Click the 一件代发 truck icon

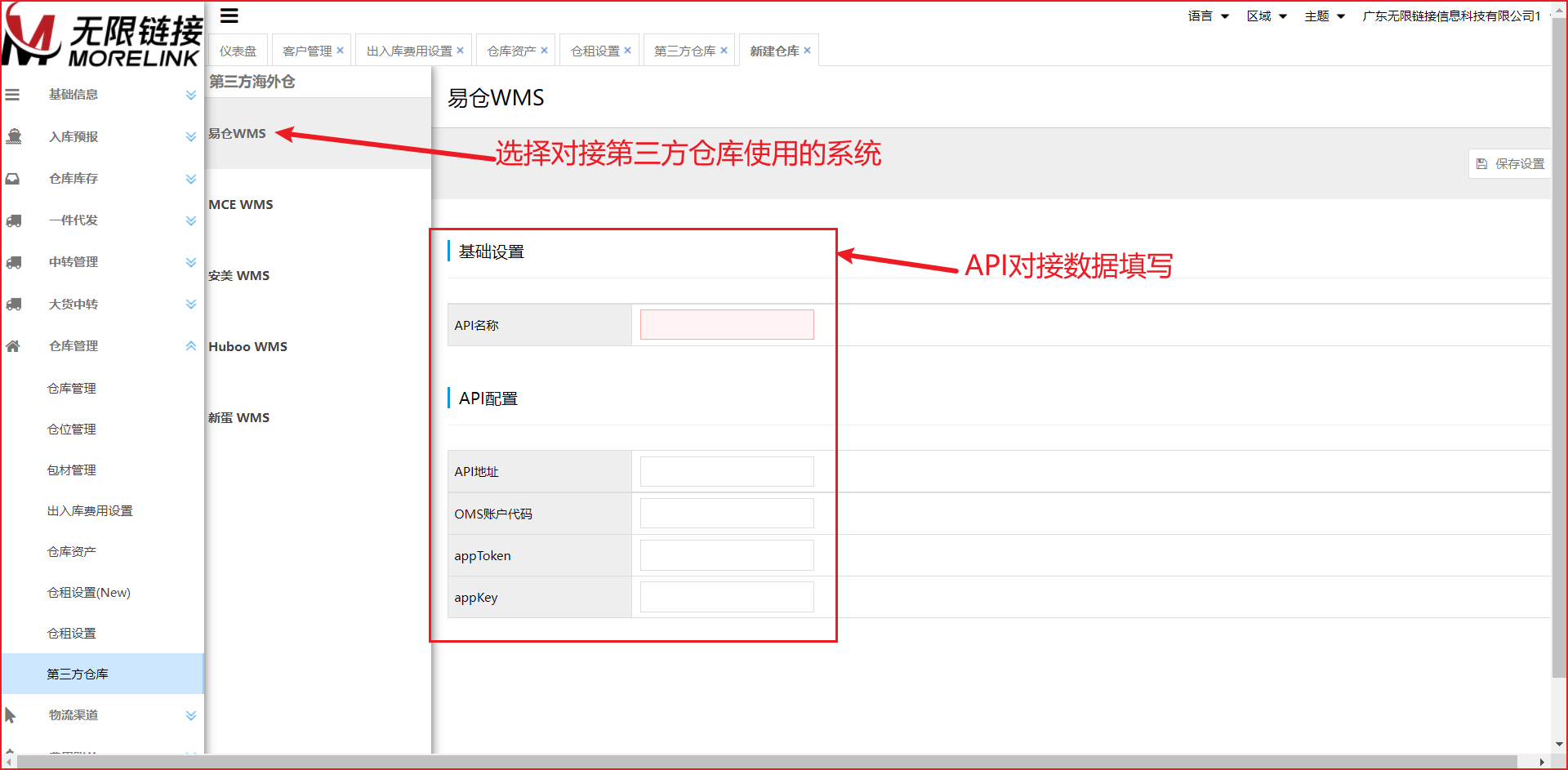tap(14, 220)
